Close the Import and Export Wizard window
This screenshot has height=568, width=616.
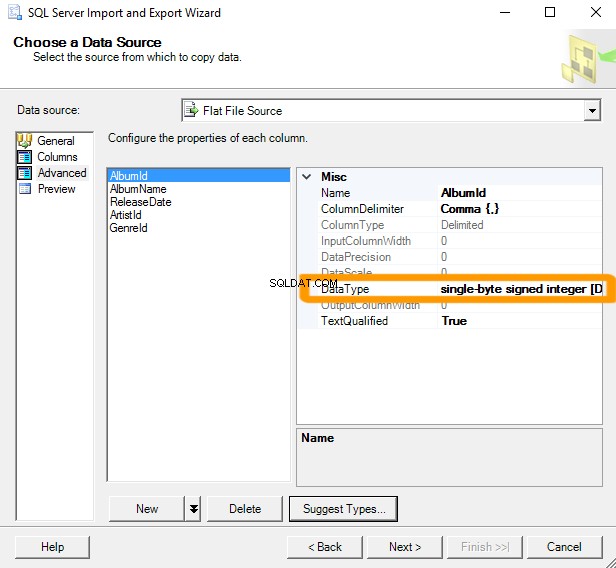point(596,13)
